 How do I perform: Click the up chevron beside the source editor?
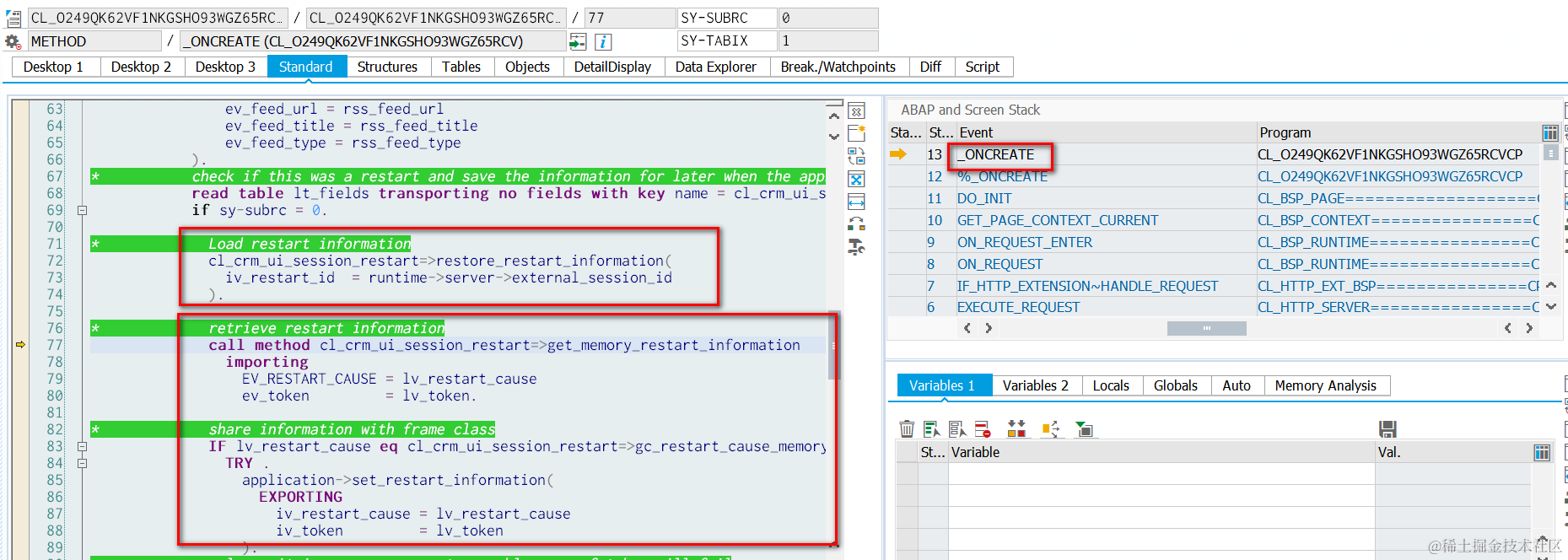[x=834, y=116]
